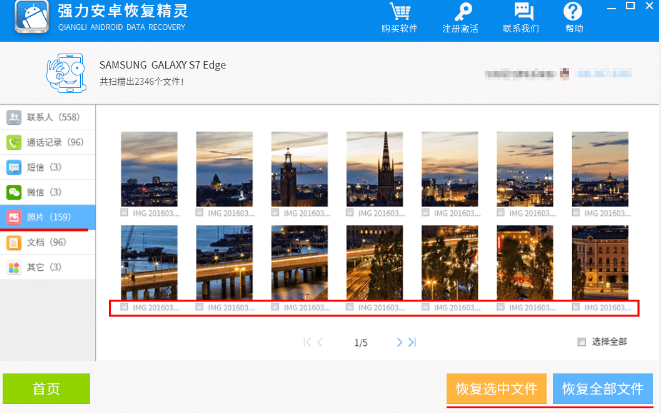
Task: Click the 首页 home button
Action: click(x=46, y=388)
